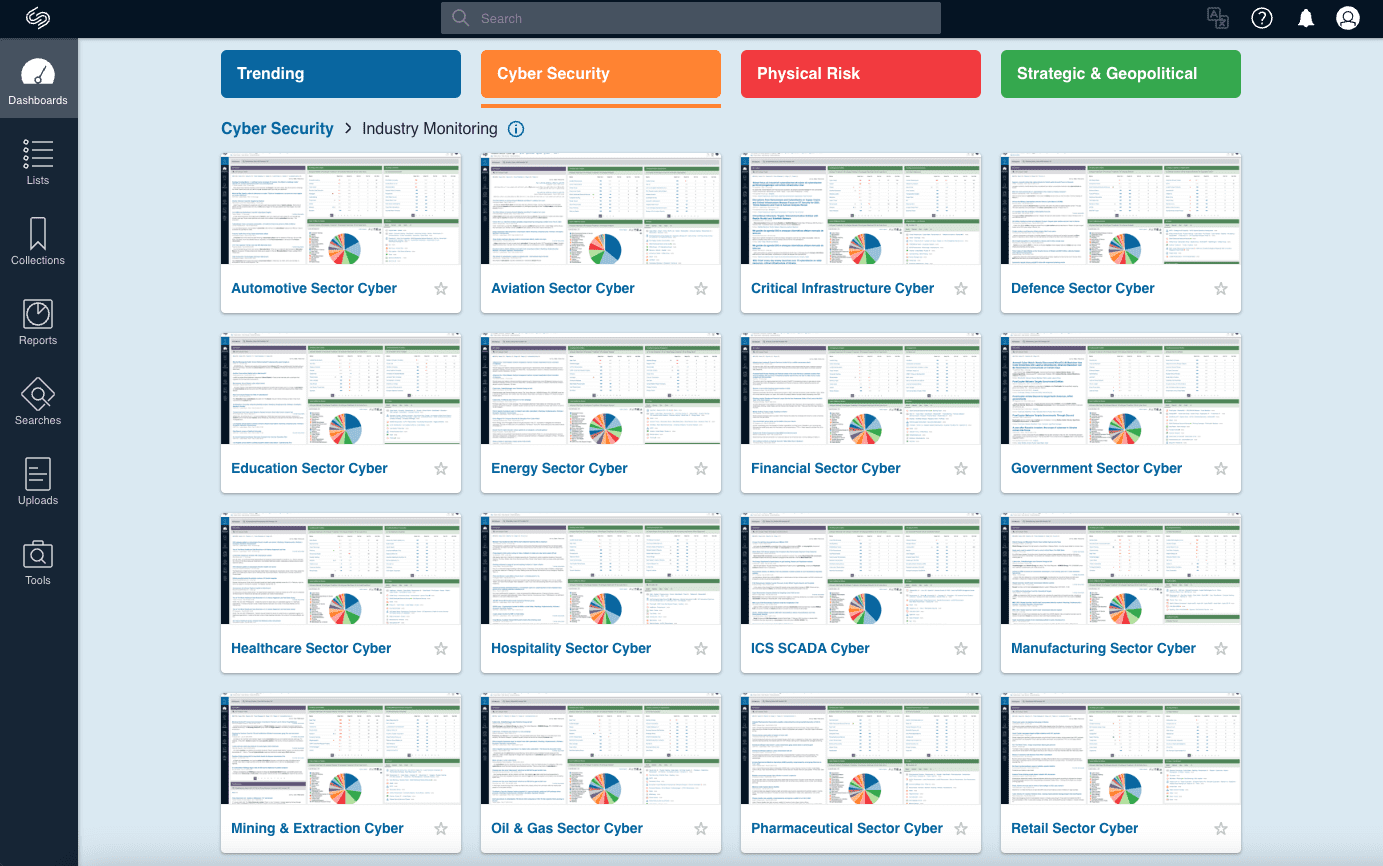Open Education Sector Cyber title link
The height and width of the screenshot is (866, 1383).
pyautogui.click(x=309, y=468)
